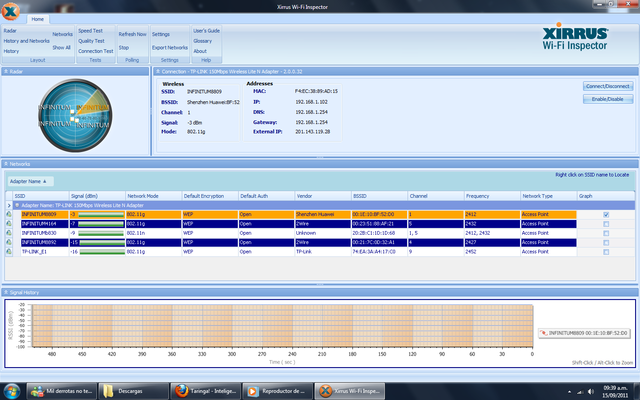Sort by the Vendor column header
This screenshot has width=640, height=400.
tap(322, 196)
